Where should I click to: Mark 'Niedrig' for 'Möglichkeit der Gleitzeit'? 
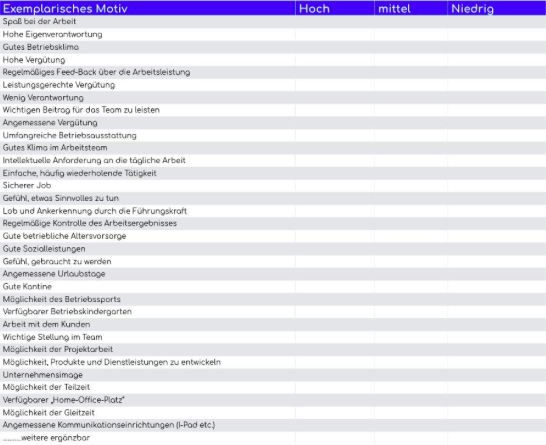tap(497, 413)
